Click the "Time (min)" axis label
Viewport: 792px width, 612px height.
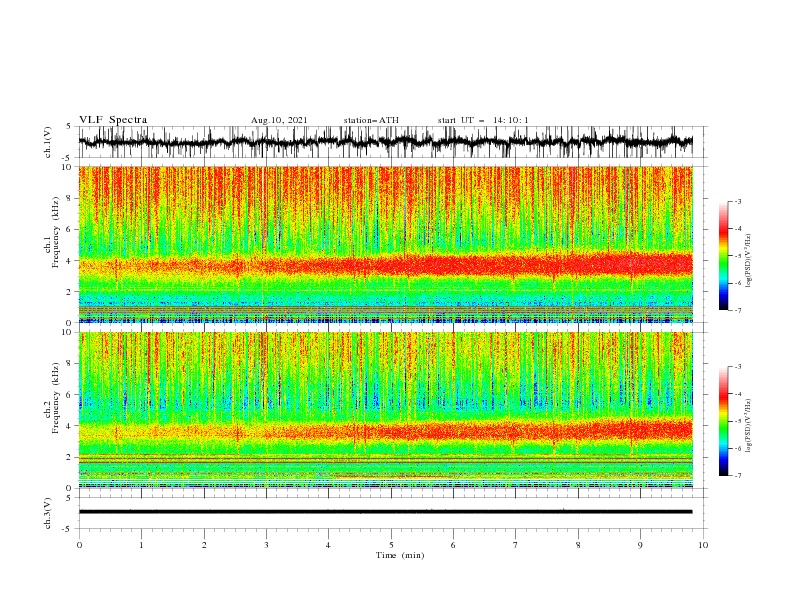(400, 555)
